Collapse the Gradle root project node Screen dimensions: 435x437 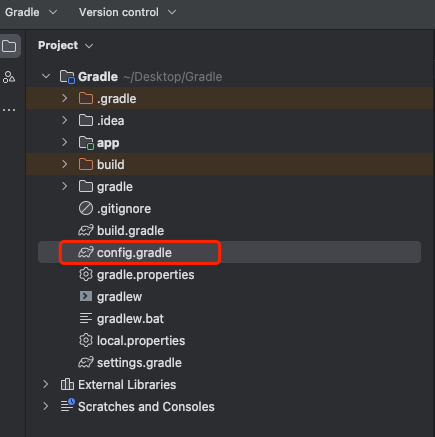(x=46, y=76)
